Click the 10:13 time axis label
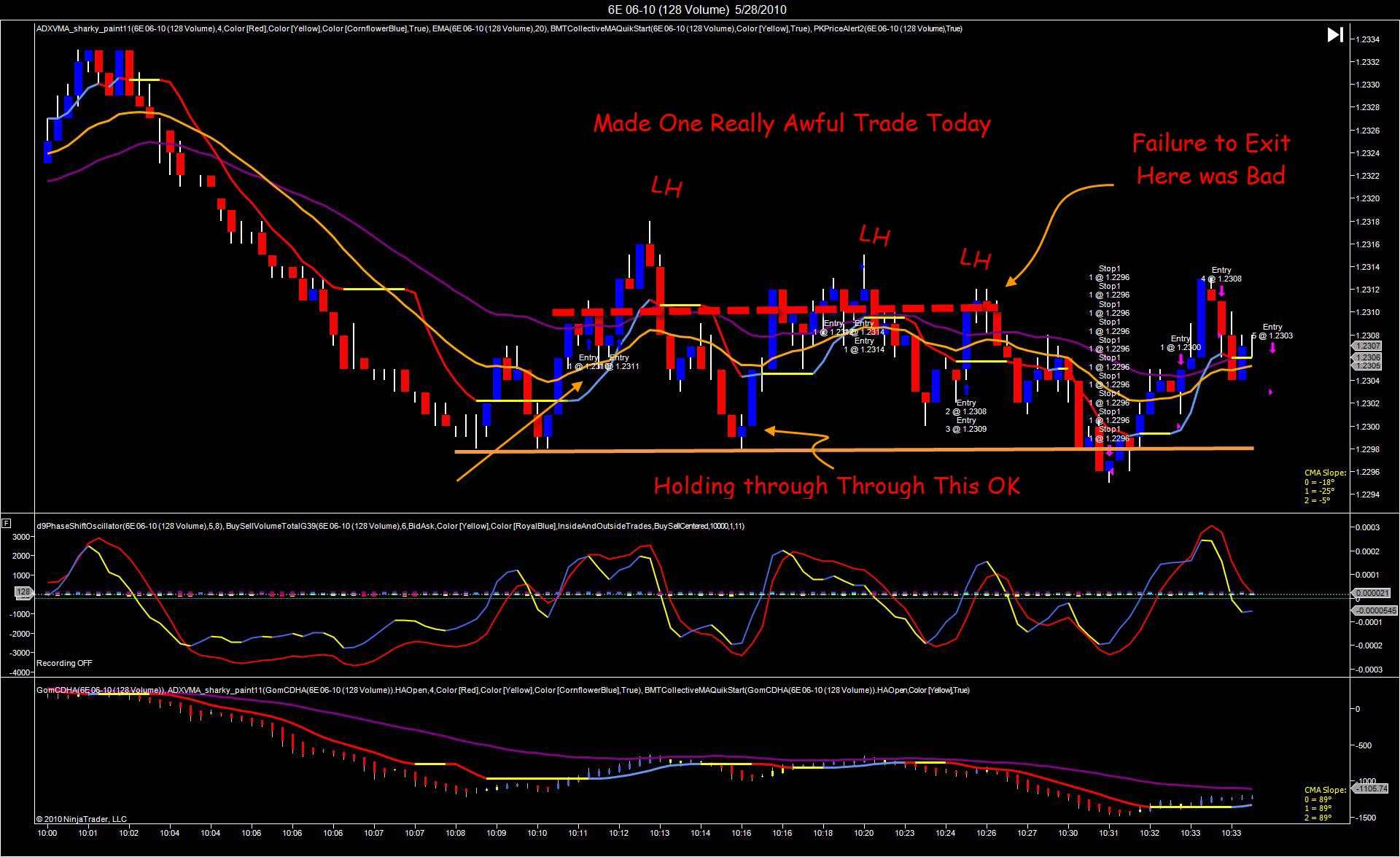Image resolution: width=1400 pixels, height=857 pixels. click(660, 832)
